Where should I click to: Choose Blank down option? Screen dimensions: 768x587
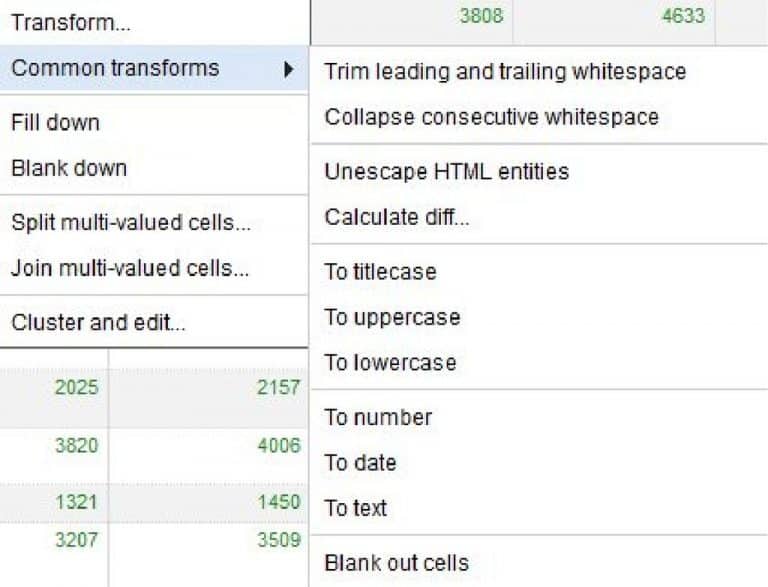coord(68,168)
